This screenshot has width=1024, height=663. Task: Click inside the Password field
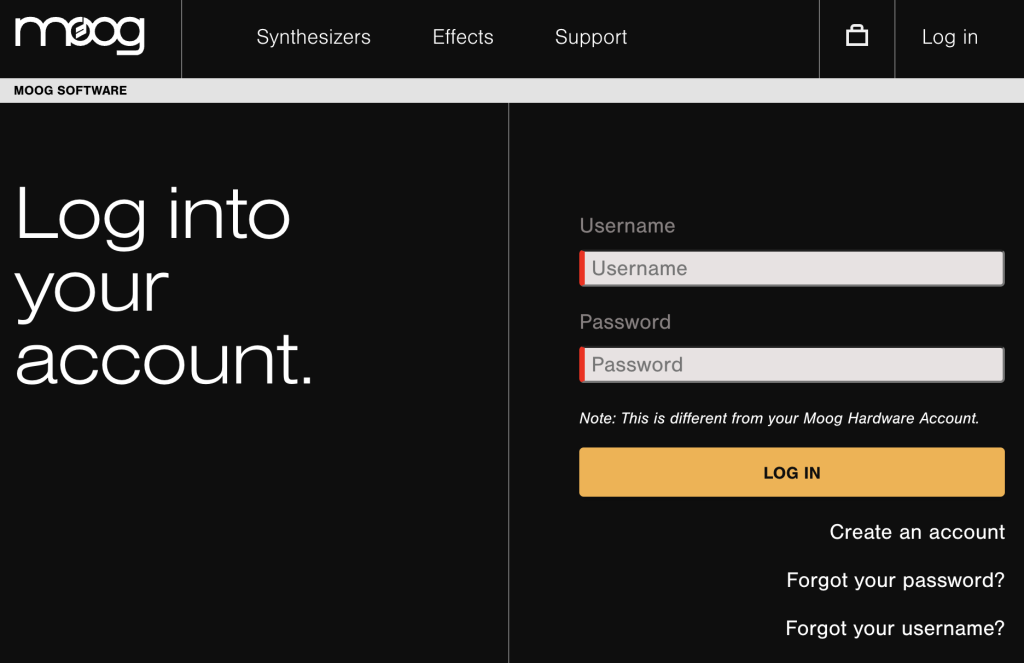coord(792,364)
